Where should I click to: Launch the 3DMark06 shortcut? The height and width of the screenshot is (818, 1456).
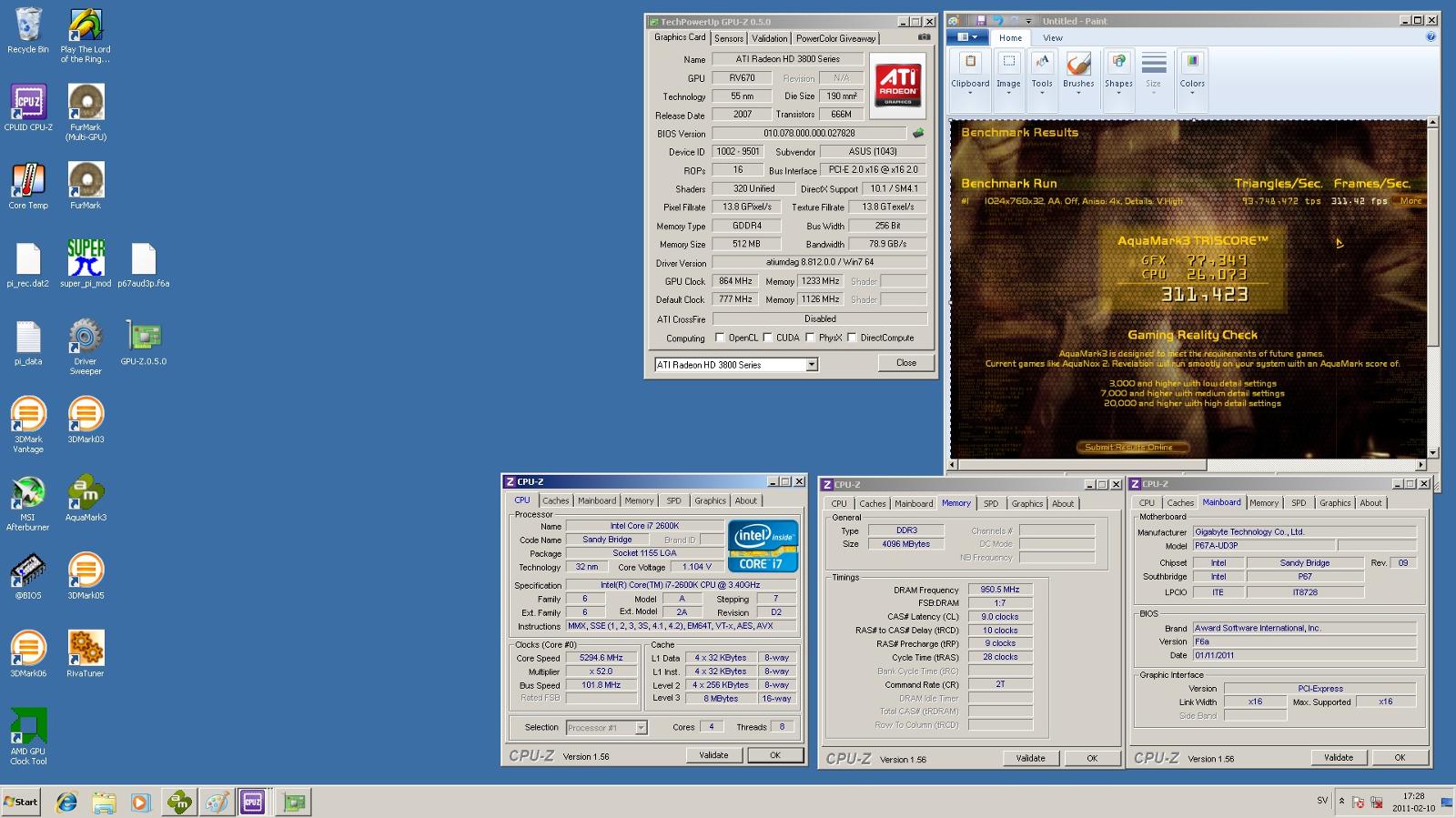click(x=28, y=654)
